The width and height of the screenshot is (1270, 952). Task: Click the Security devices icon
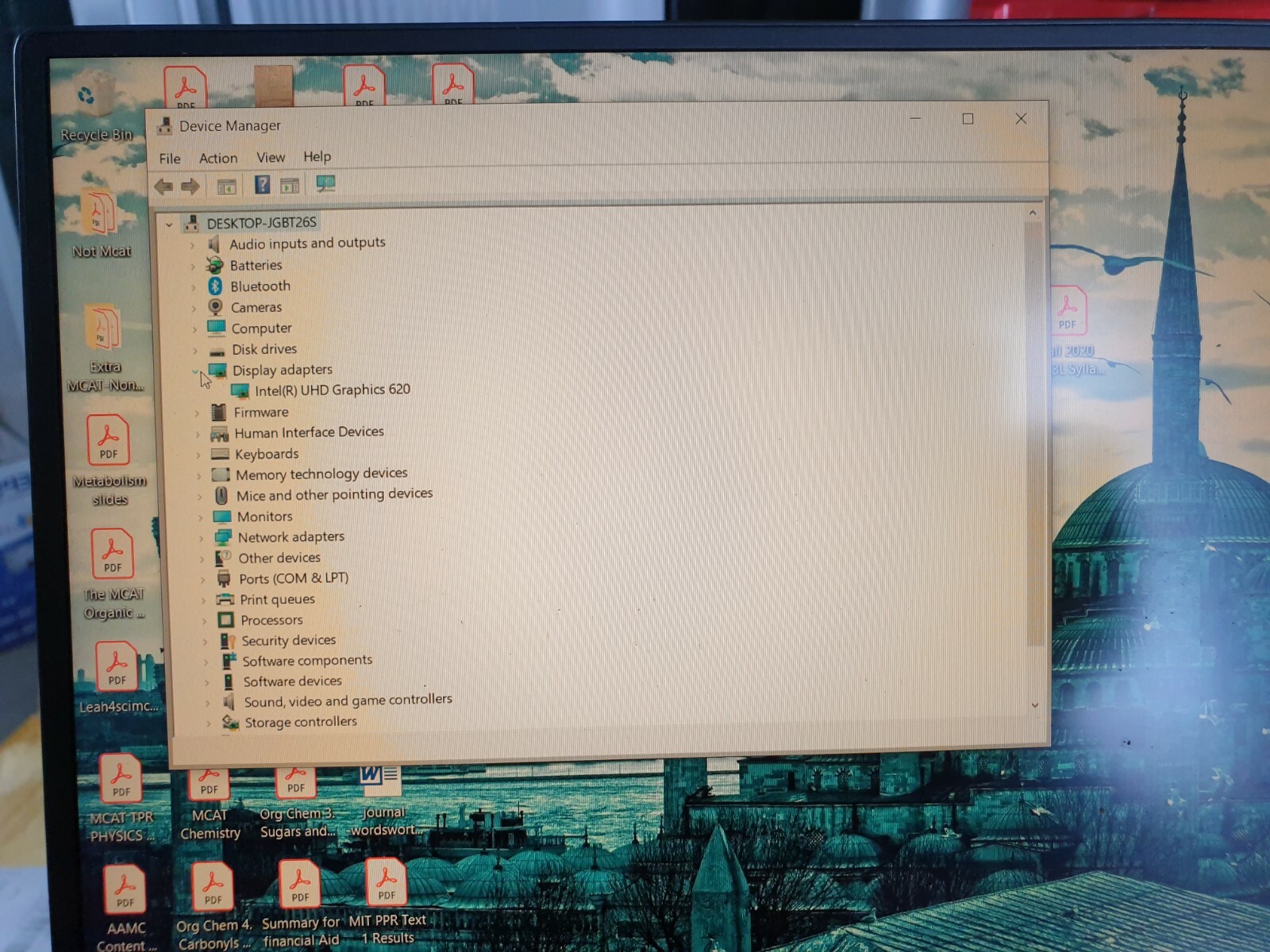pyautogui.click(x=227, y=640)
